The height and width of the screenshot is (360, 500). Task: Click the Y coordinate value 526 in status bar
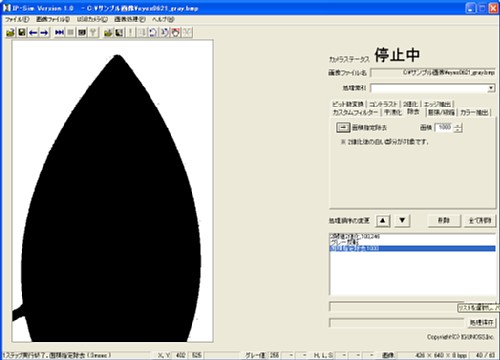pos(197,355)
